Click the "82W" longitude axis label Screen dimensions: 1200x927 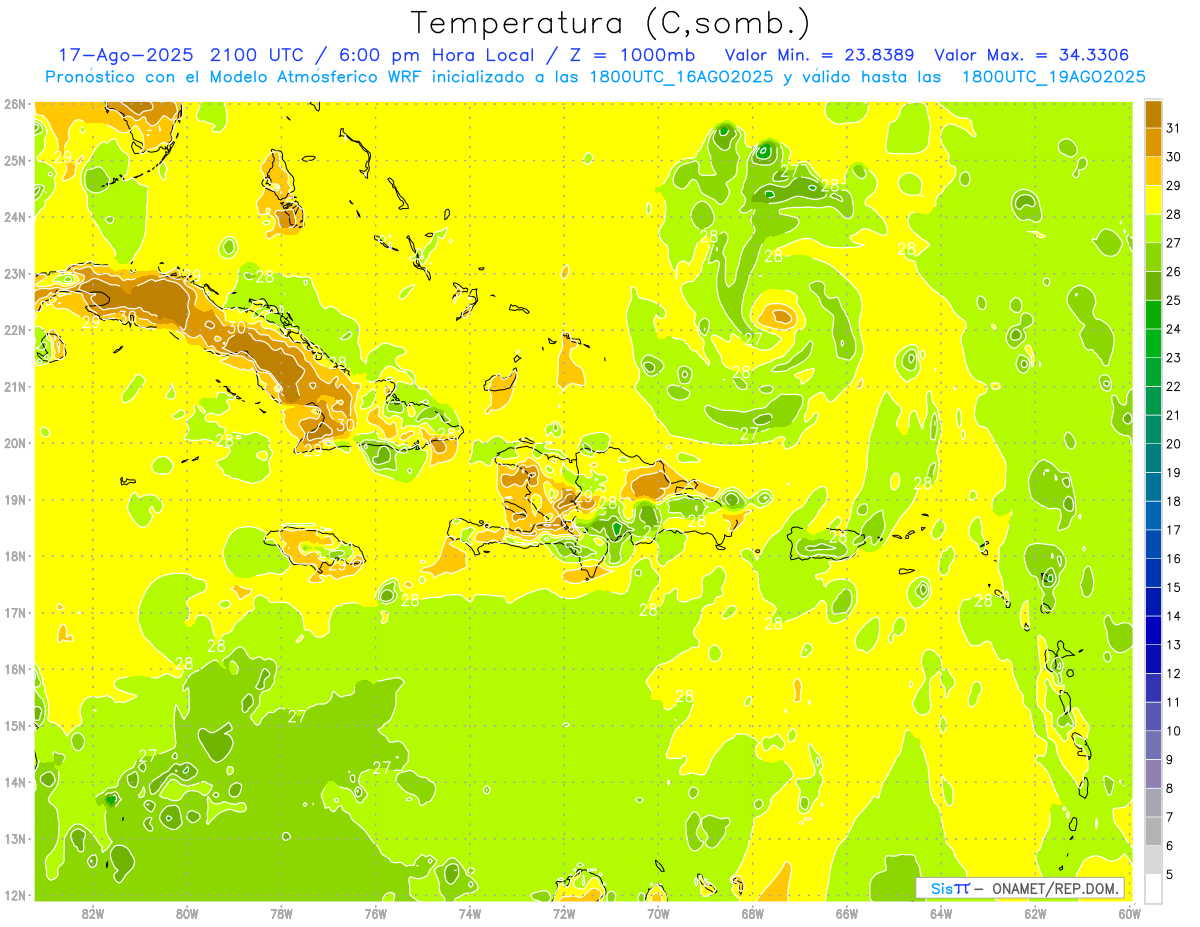92,912
